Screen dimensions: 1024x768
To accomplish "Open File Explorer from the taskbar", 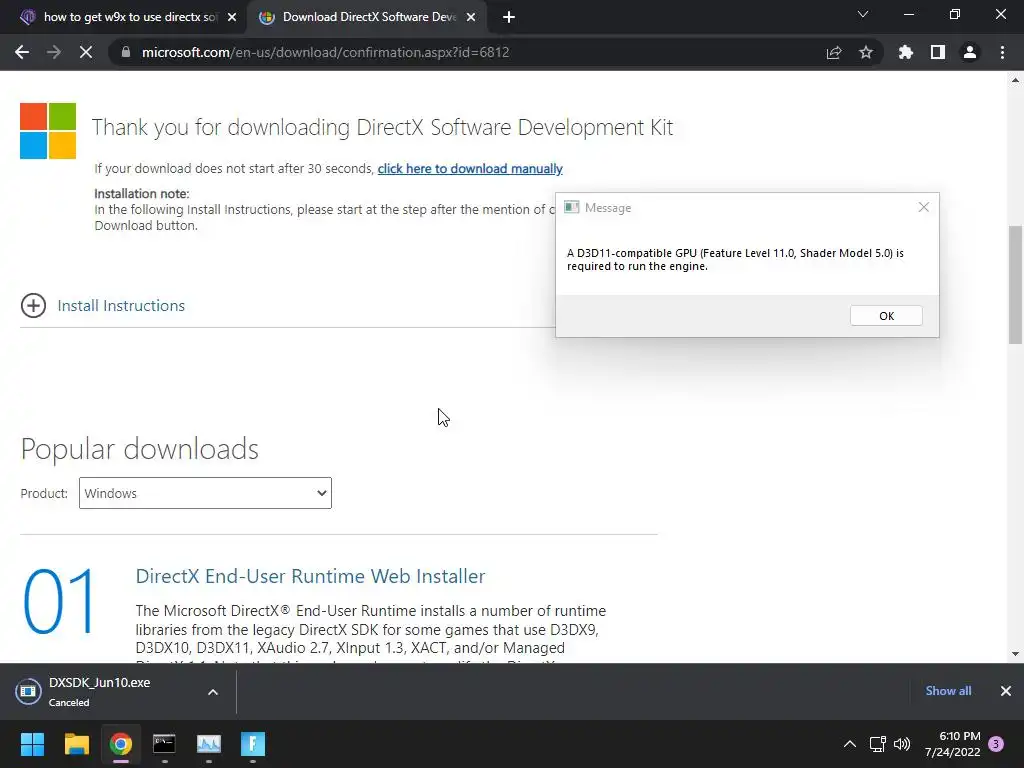I will pyautogui.click(x=76, y=744).
